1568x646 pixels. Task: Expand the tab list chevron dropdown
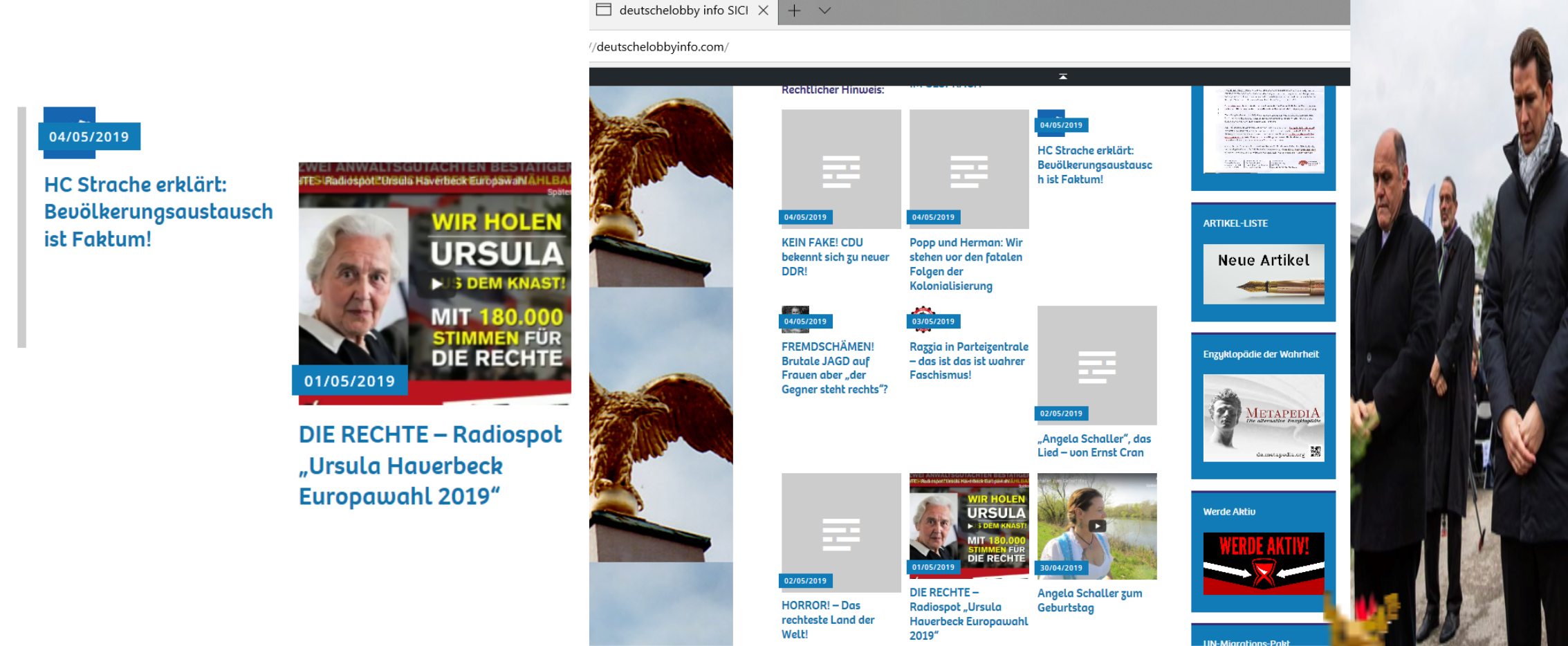(x=824, y=10)
